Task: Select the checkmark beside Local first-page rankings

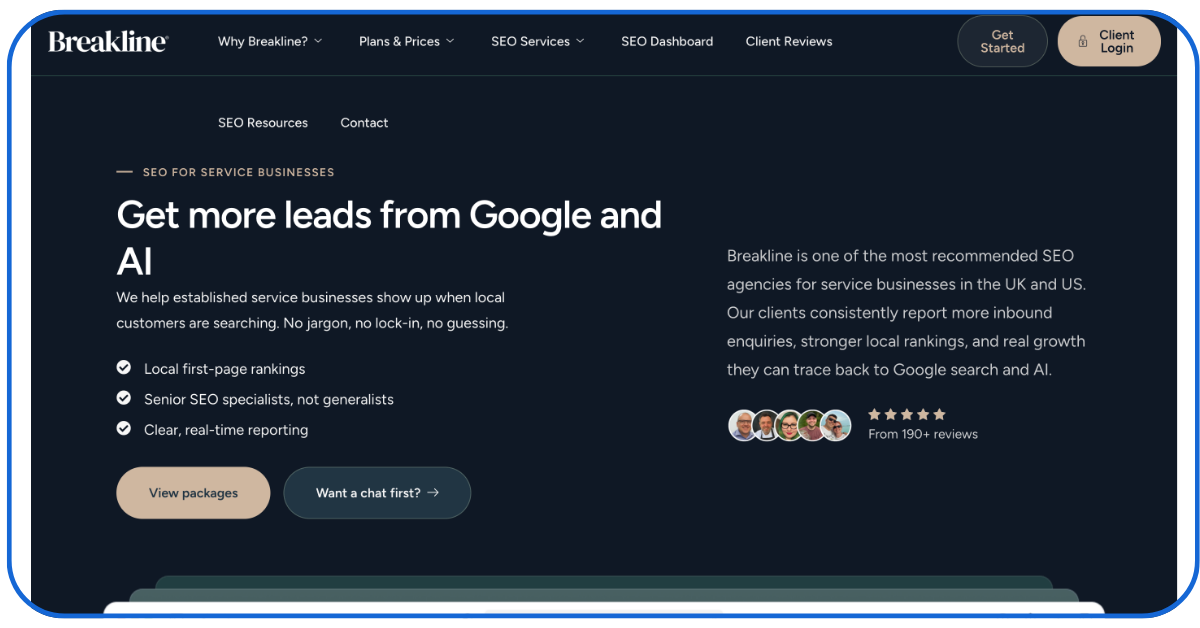Action: 124,368
